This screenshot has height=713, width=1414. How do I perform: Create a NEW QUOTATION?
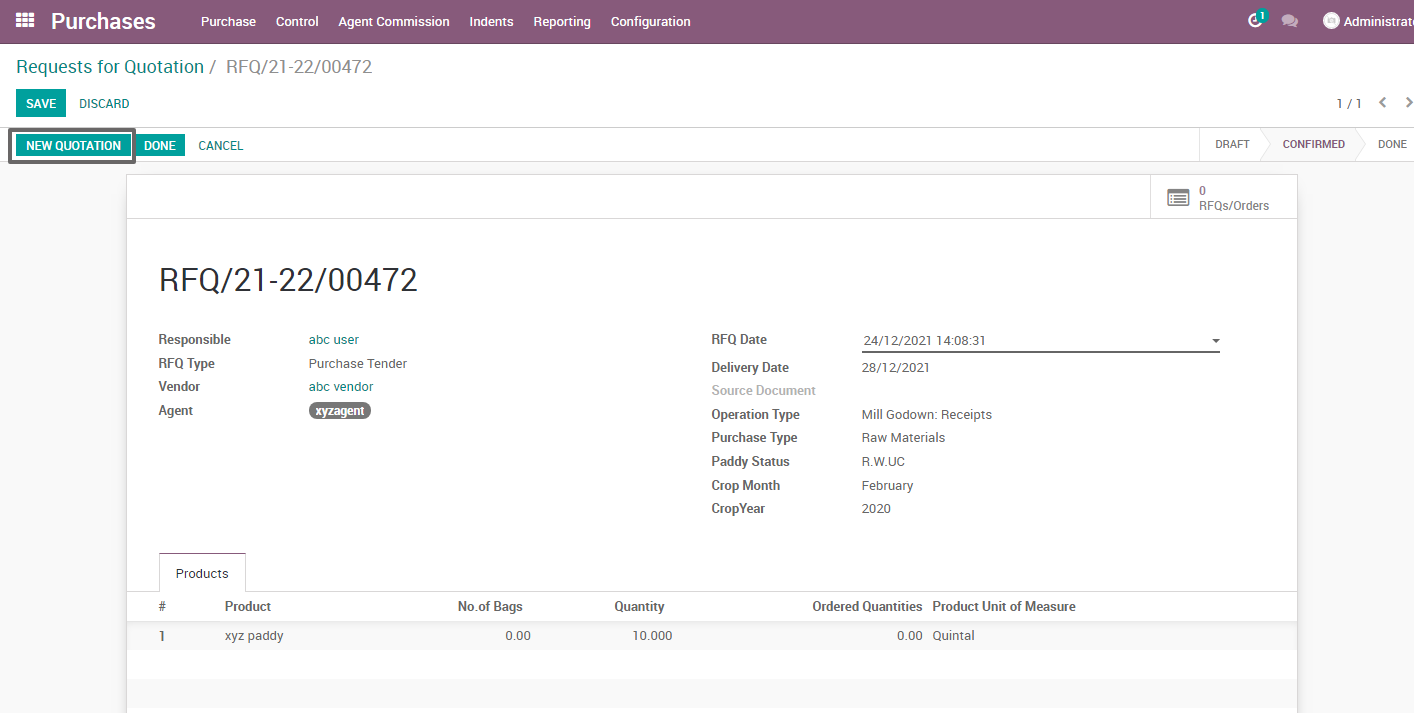coord(72,145)
